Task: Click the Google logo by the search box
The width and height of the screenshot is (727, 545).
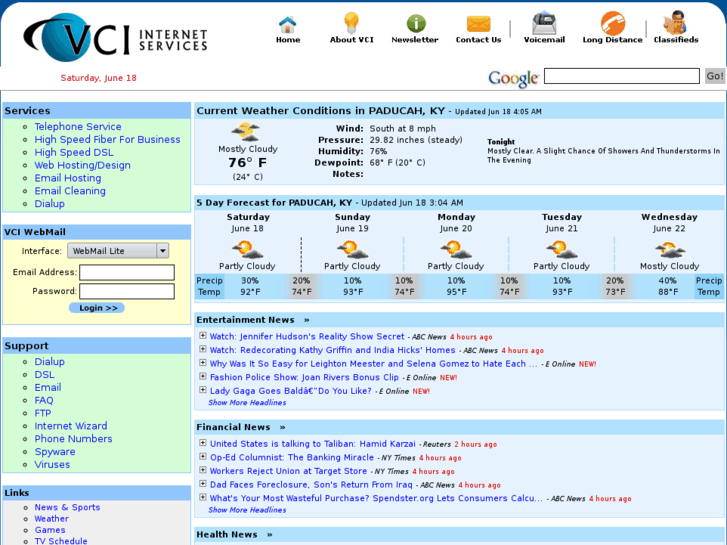Action: coord(513,78)
